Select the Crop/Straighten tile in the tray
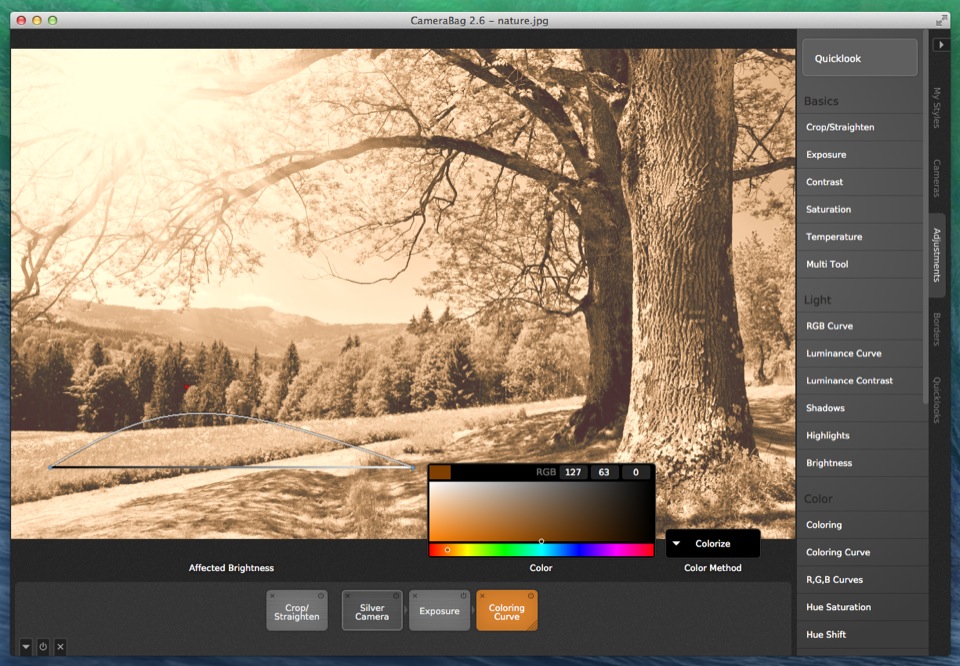 coord(297,611)
